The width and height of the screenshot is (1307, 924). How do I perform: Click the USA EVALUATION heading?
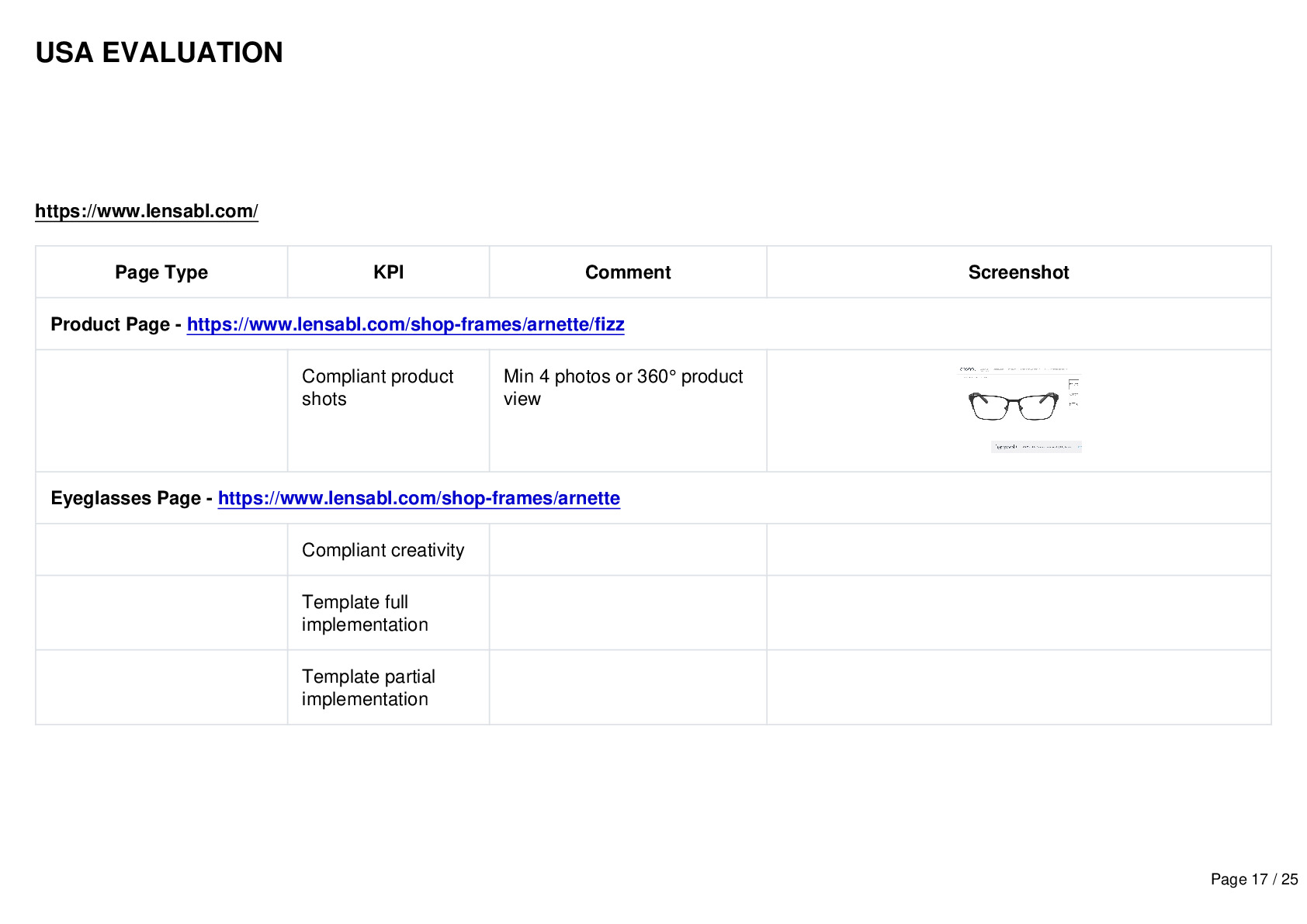click(x=159, y=53)
